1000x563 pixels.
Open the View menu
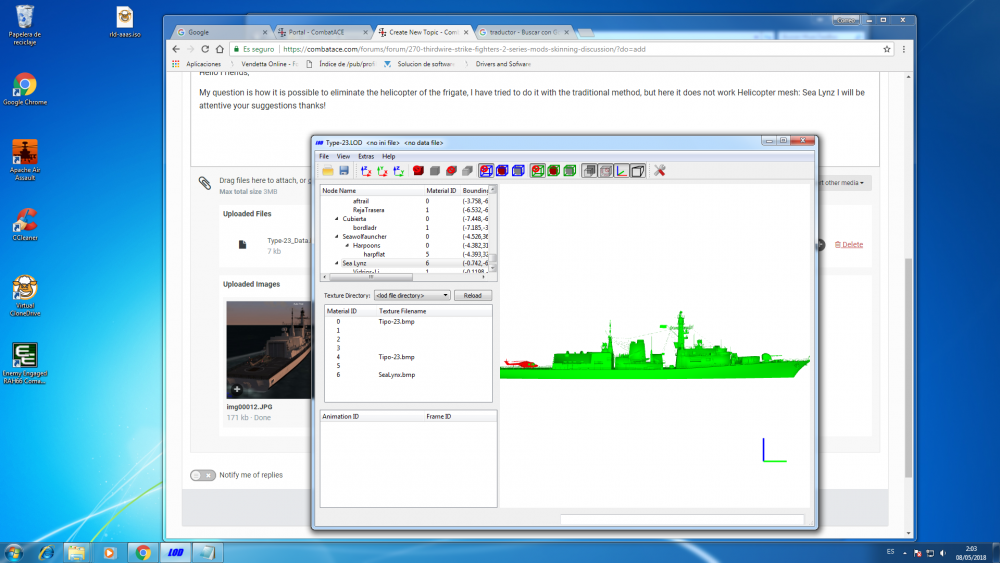coord(343,156)
